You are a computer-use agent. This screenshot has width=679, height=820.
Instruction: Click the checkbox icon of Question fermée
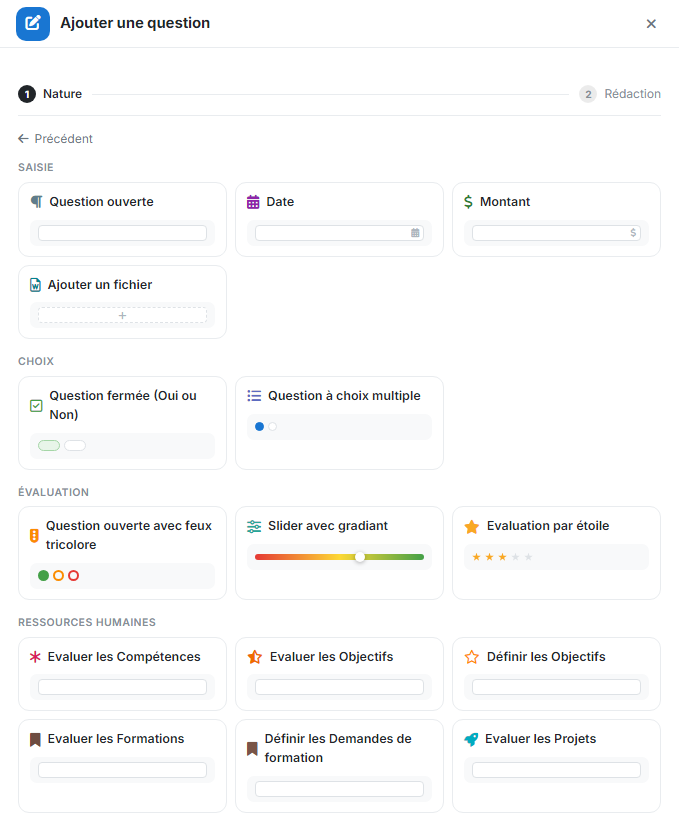click(x=36, y=405)
